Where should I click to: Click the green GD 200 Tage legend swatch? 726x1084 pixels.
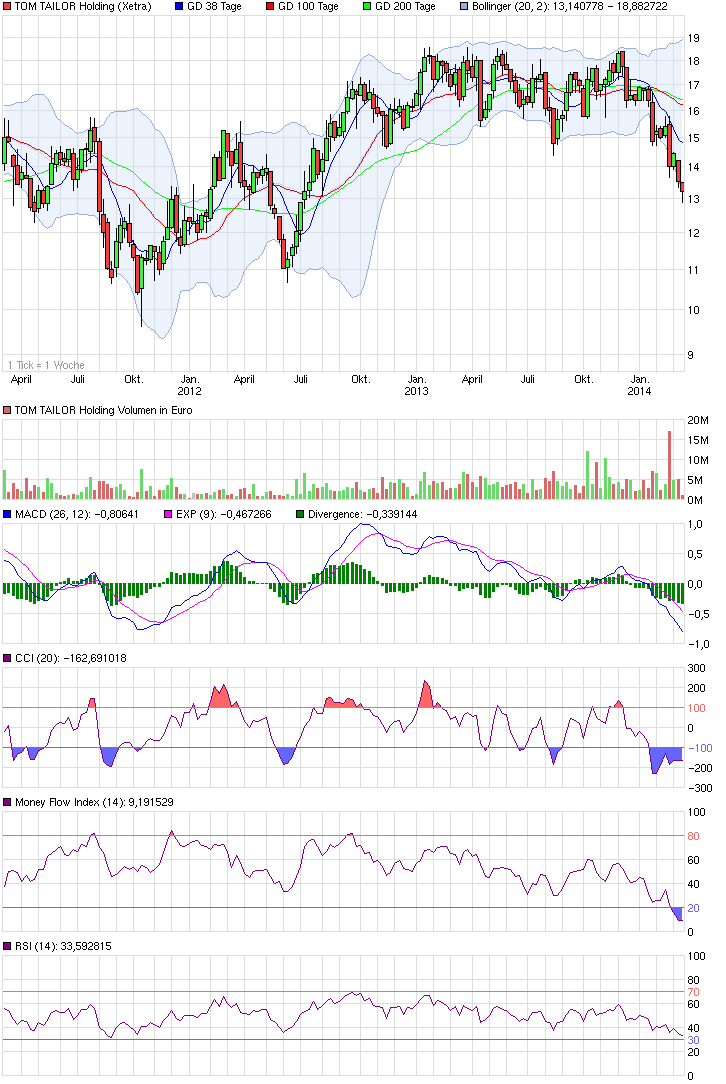tap(365, 7)
